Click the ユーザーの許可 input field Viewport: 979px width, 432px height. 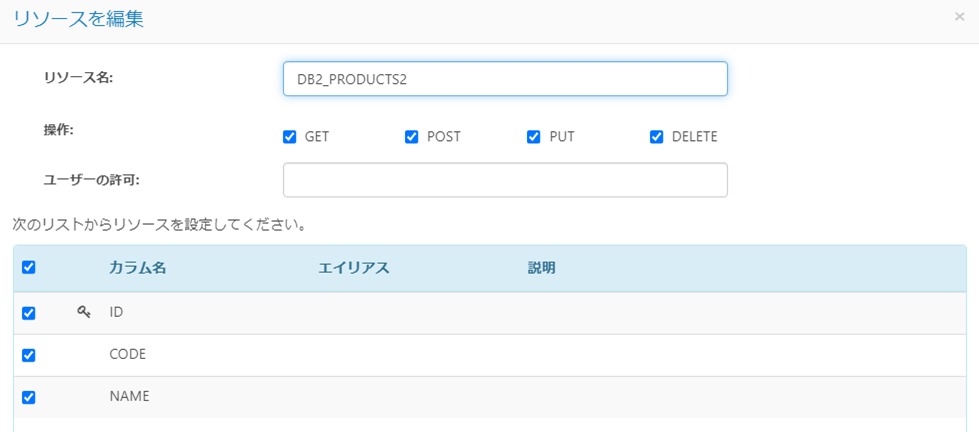pos(505,180)
